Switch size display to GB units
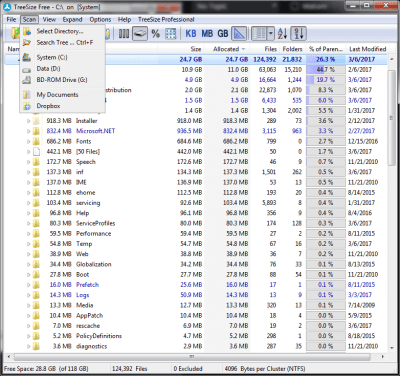Screen dimensions: 400x376 pos(223,34)
